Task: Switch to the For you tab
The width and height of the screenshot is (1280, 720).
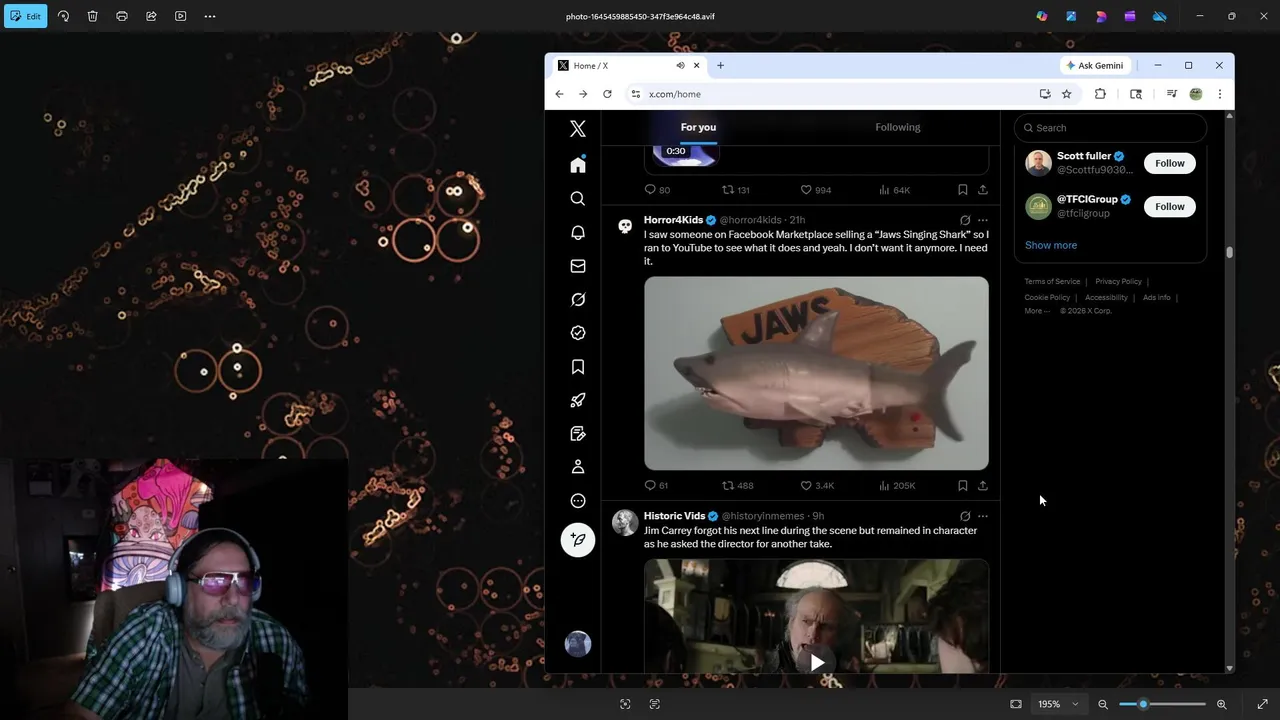Action: 698,127
